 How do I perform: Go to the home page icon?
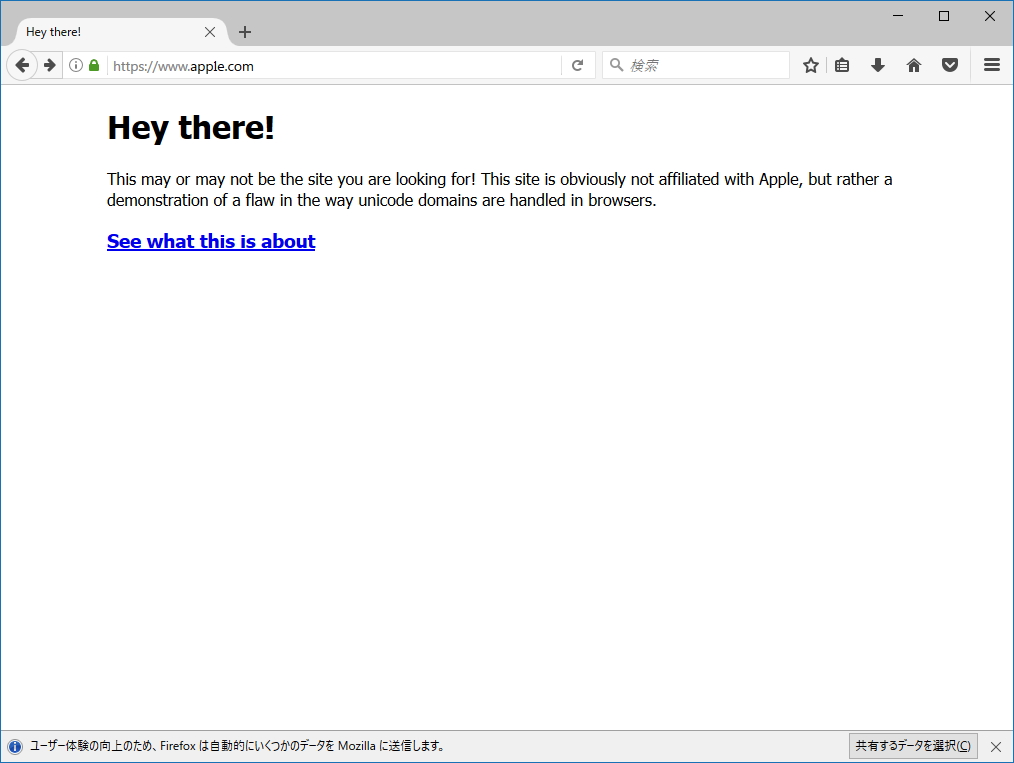[x=914, y=65]
